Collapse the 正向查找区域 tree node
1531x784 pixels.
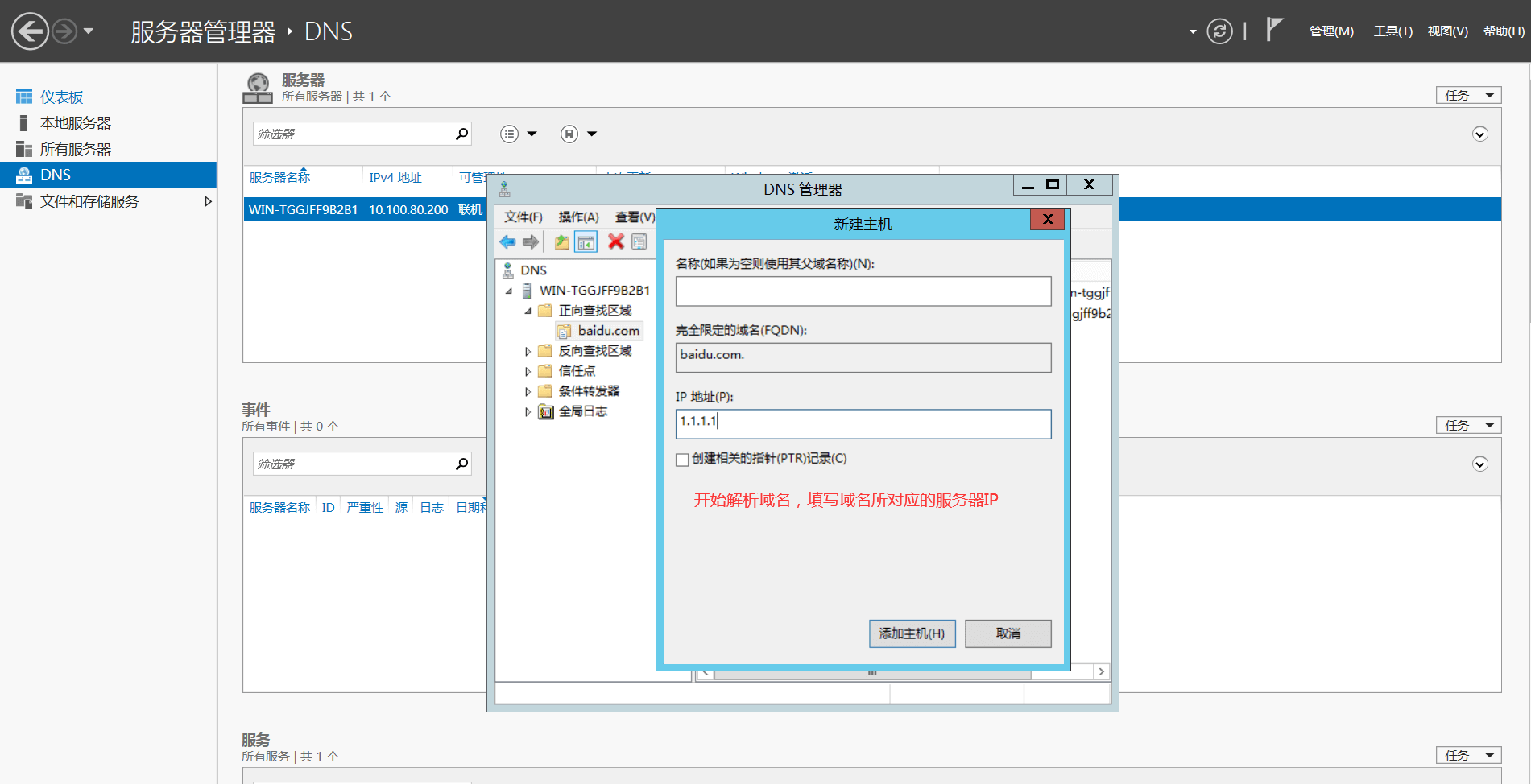pyautogui.click(x=528, y=312)
